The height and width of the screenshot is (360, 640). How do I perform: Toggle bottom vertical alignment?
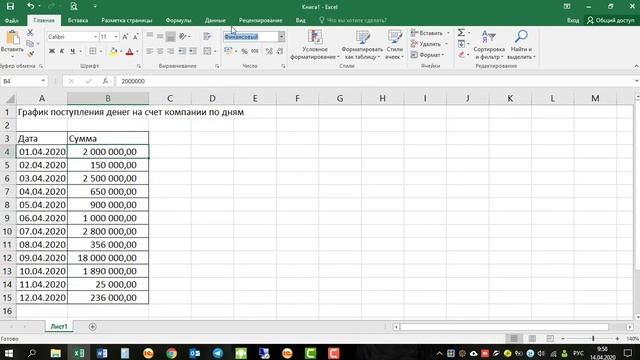click(171, 36)
